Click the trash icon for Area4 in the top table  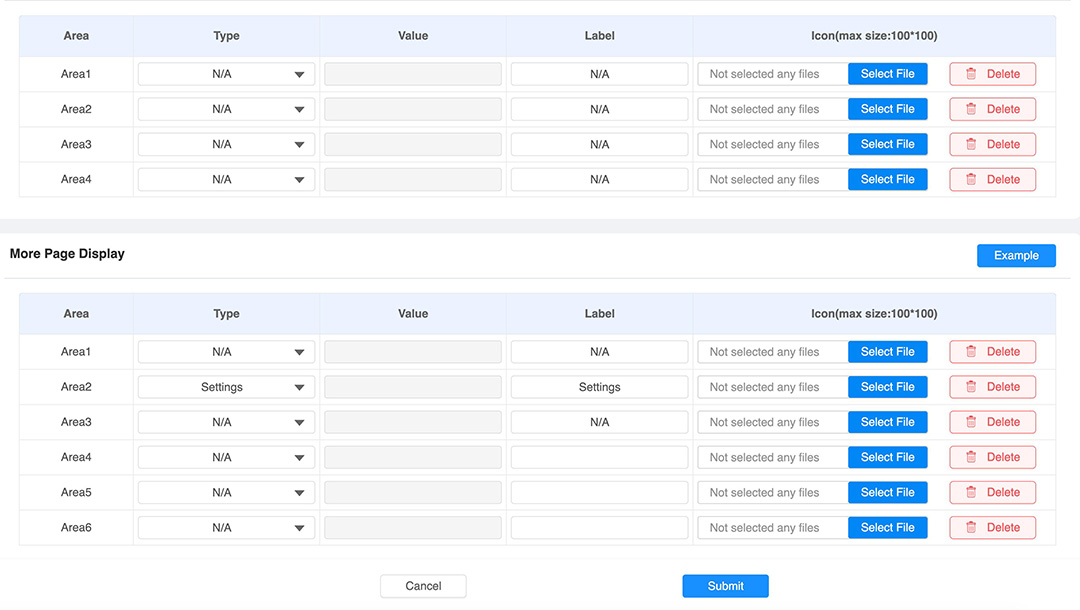pos(970,179)
